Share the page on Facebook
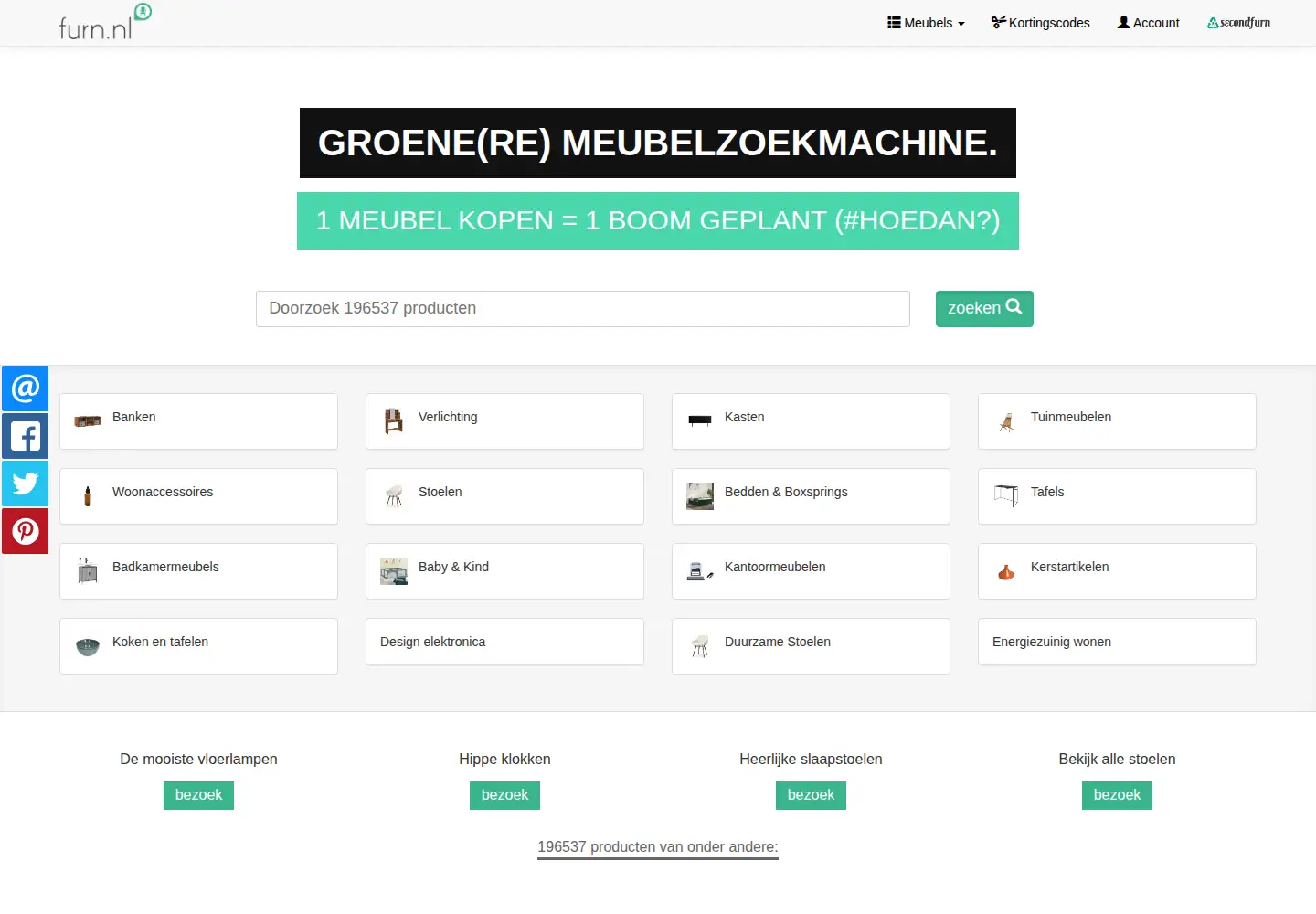The width and height of the screenshot is (1316, 914). coord(25,436)
